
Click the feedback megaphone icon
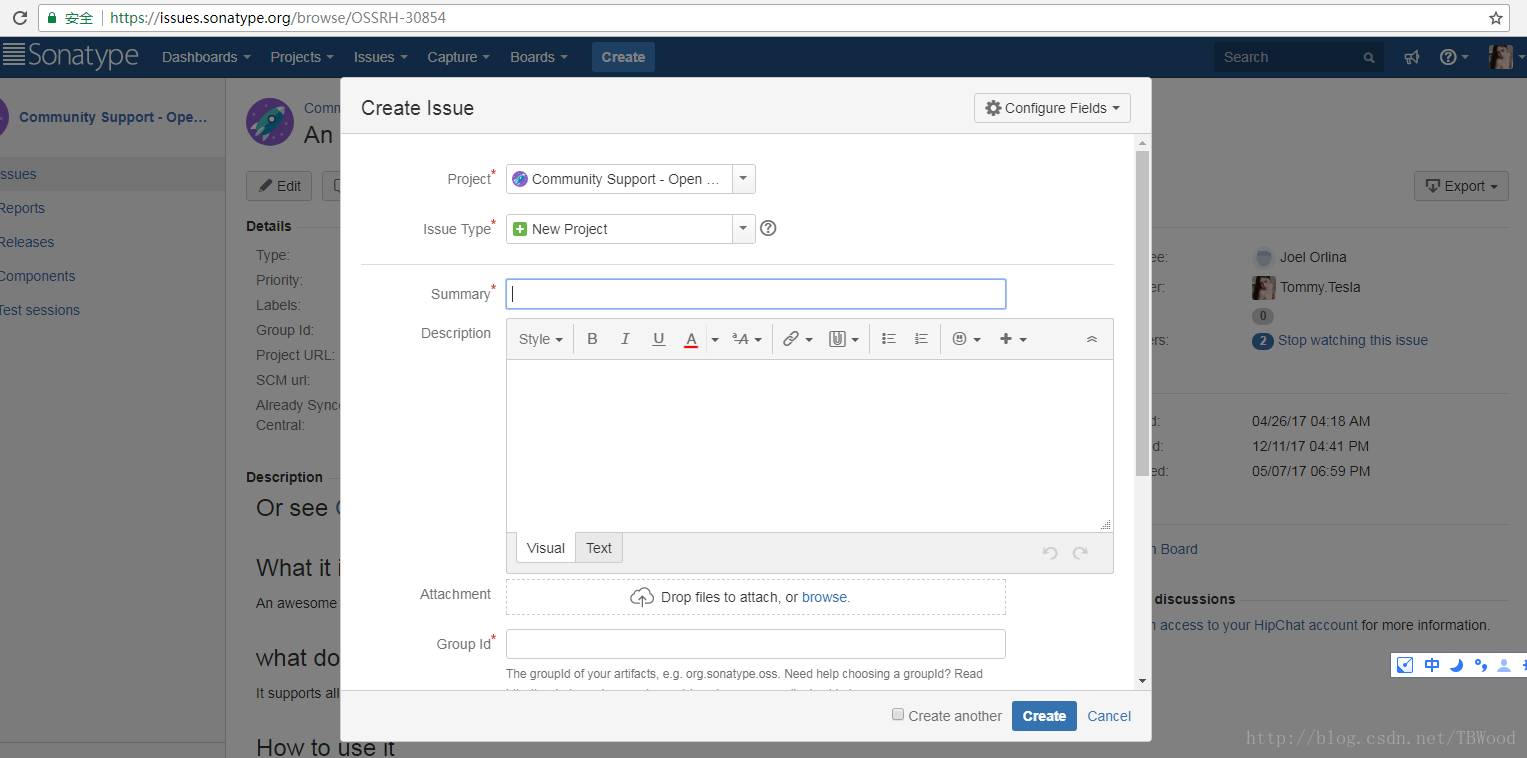1411,57
